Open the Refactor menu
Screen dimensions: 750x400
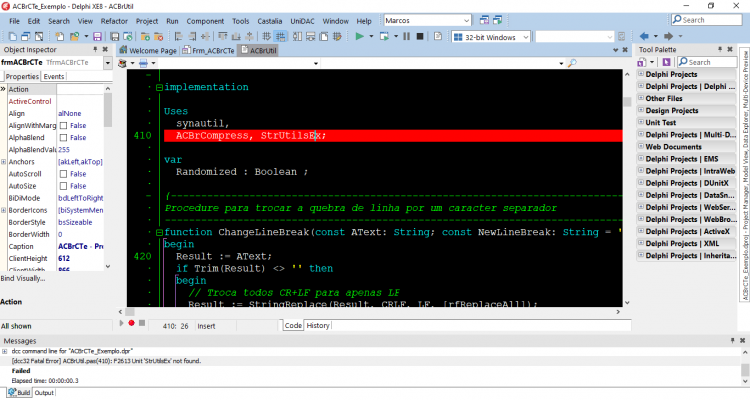(x=114, y=21)
